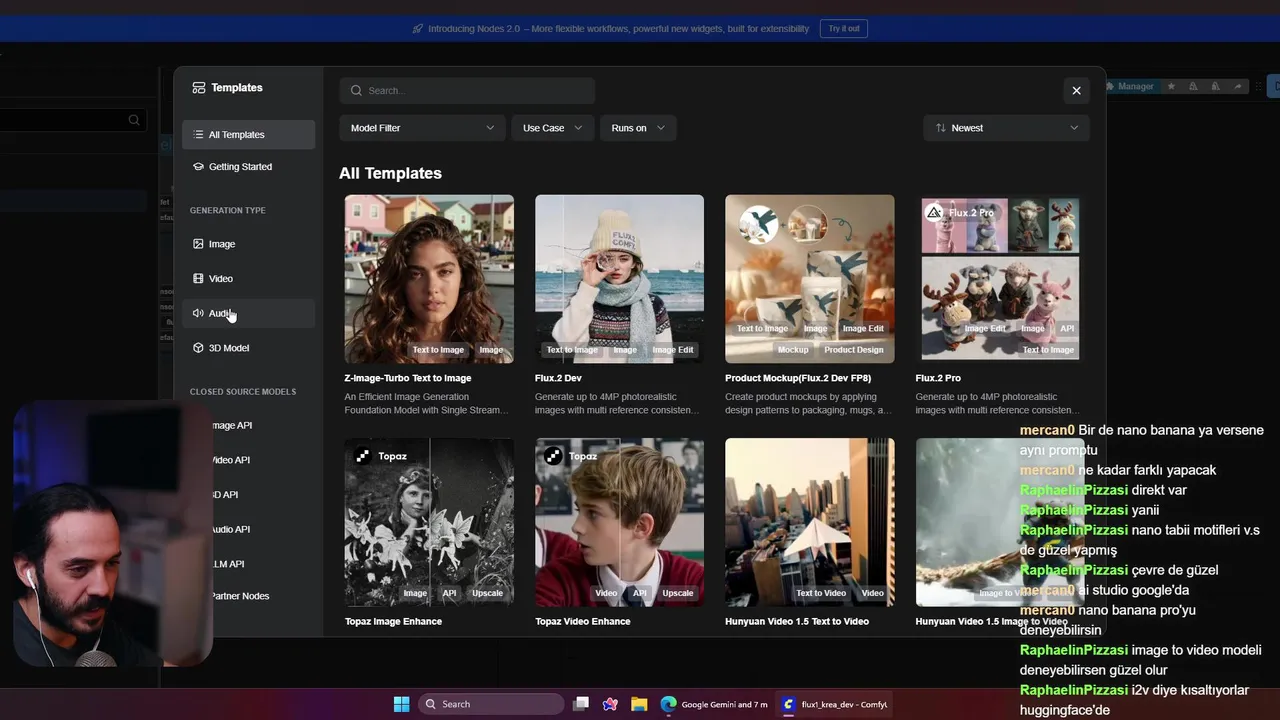This screenshot has height=720, width=1280.
Task: Close the Templates dialog with the X
Action: (x=1076, y=90)
